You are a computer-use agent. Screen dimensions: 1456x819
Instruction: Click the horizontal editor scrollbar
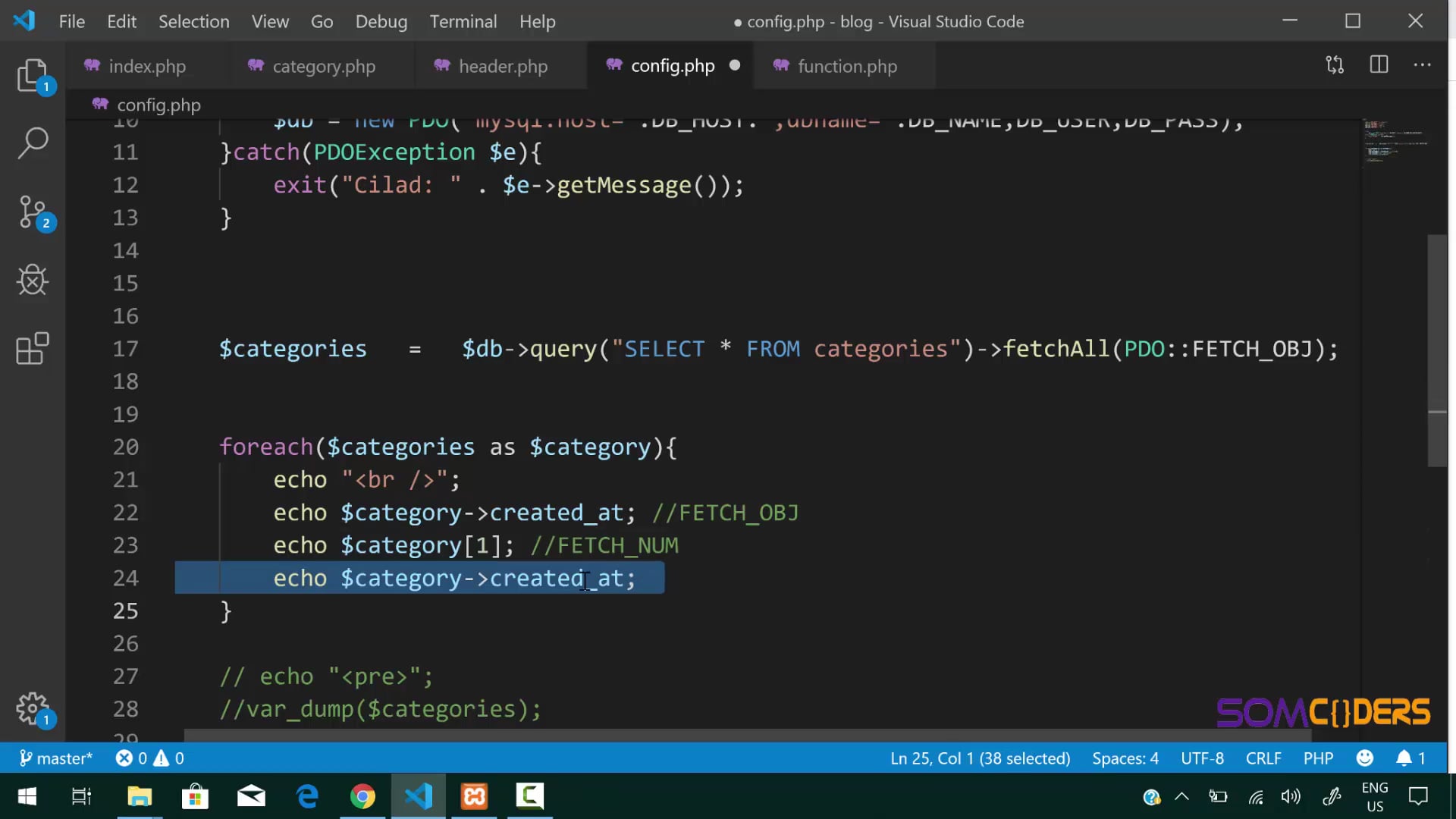pyautogui.click(x=748, y=735)
